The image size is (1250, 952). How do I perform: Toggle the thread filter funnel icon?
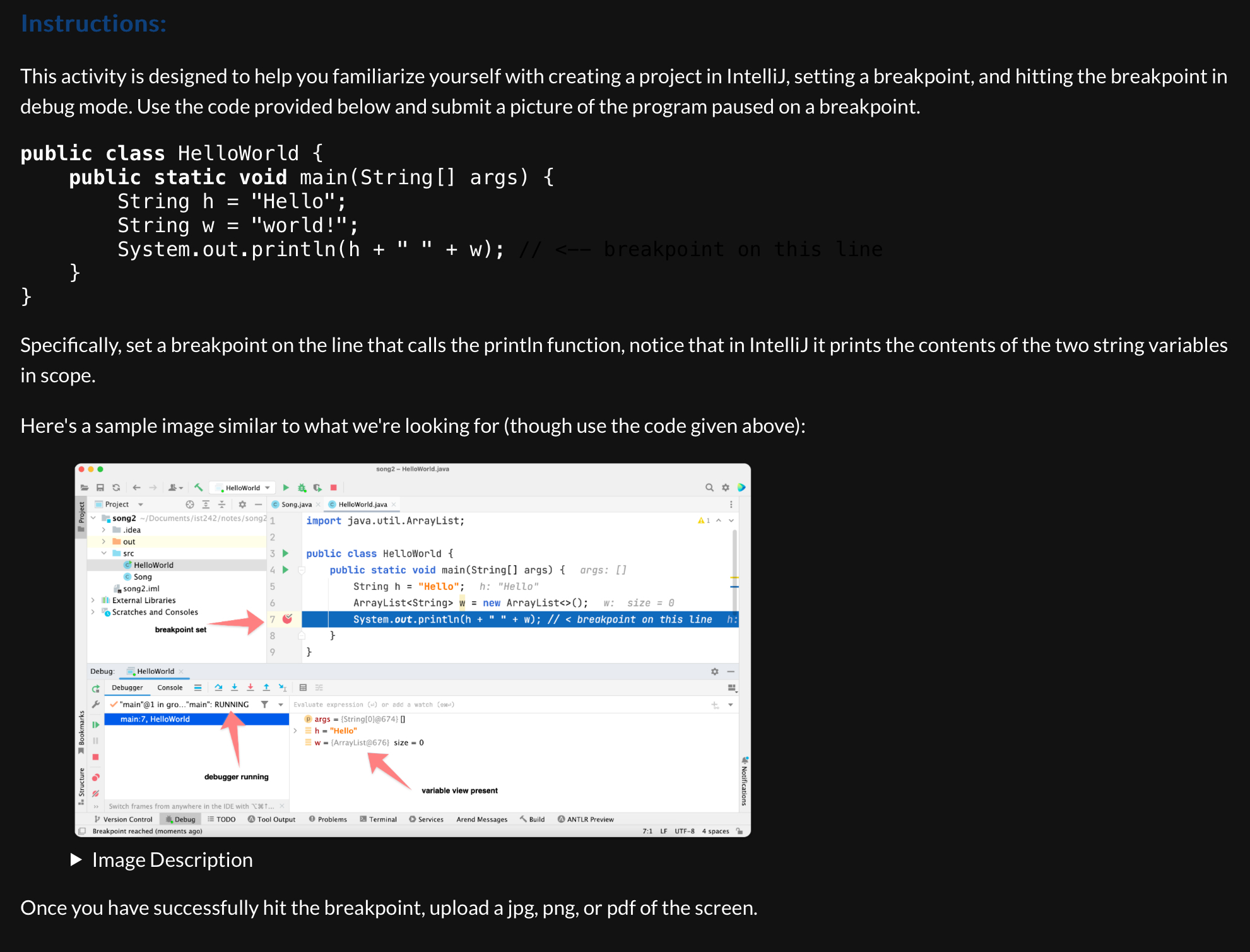[265, 705]
